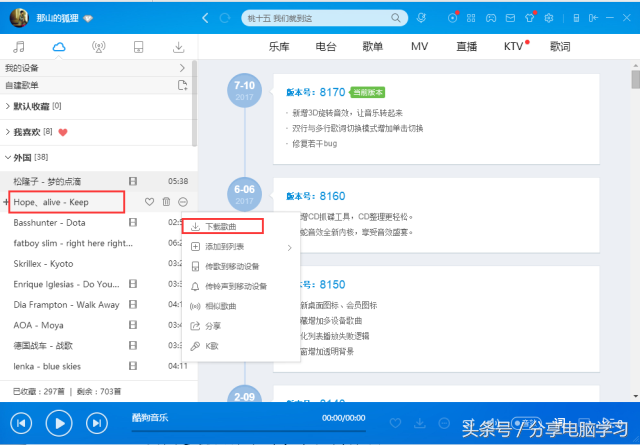This screenshot has width=640, height=445.
Task: Choose 相似歌曲 from context menu
Action: tap(241, 306)
